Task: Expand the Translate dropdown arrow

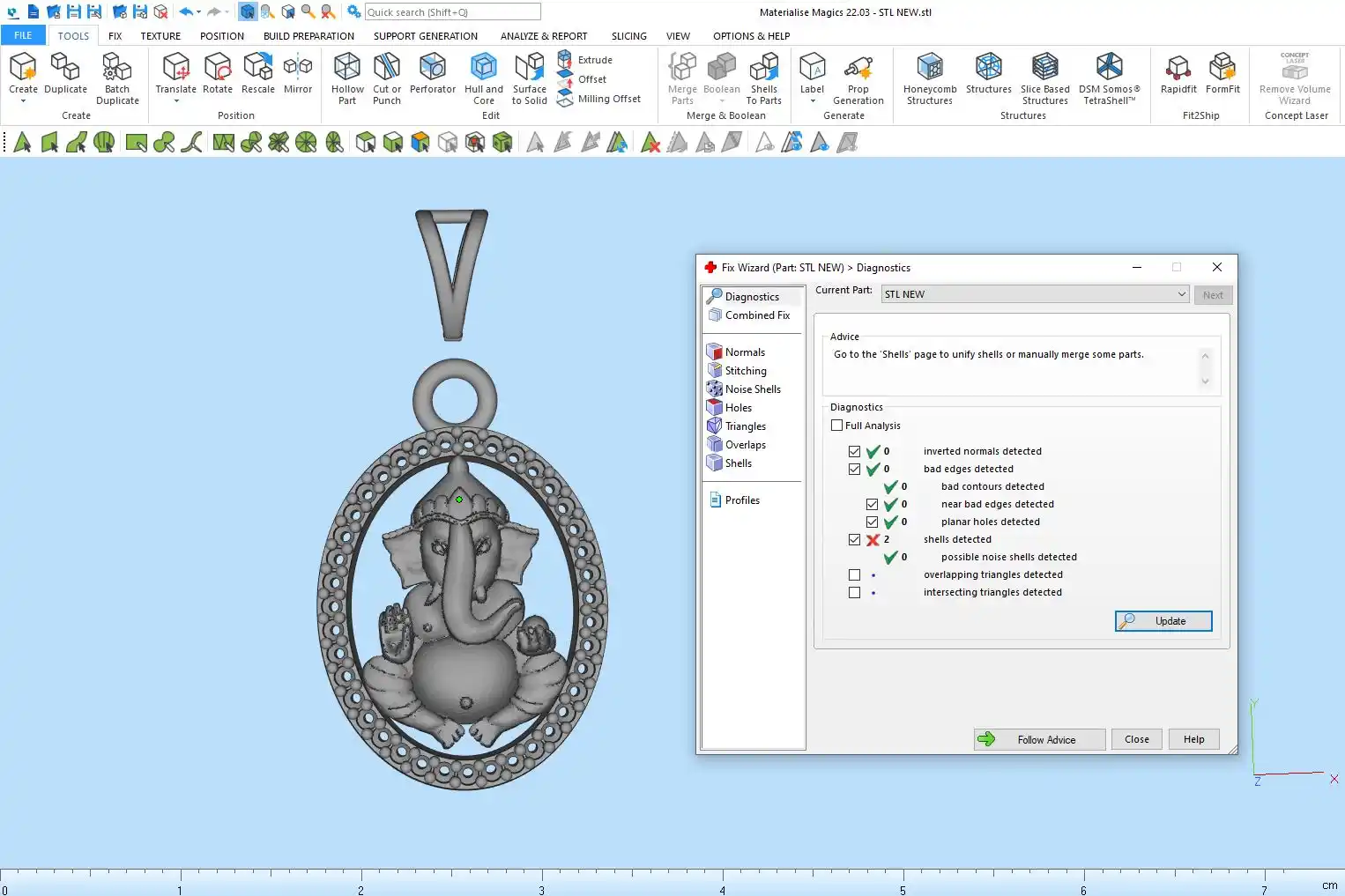Action: coord(176,101)
